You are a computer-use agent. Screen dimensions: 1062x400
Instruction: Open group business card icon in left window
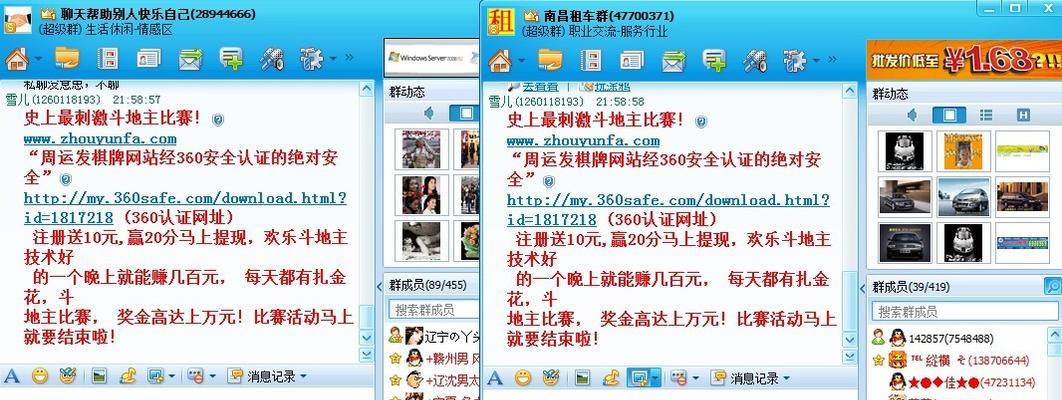[x=148, y=59]
